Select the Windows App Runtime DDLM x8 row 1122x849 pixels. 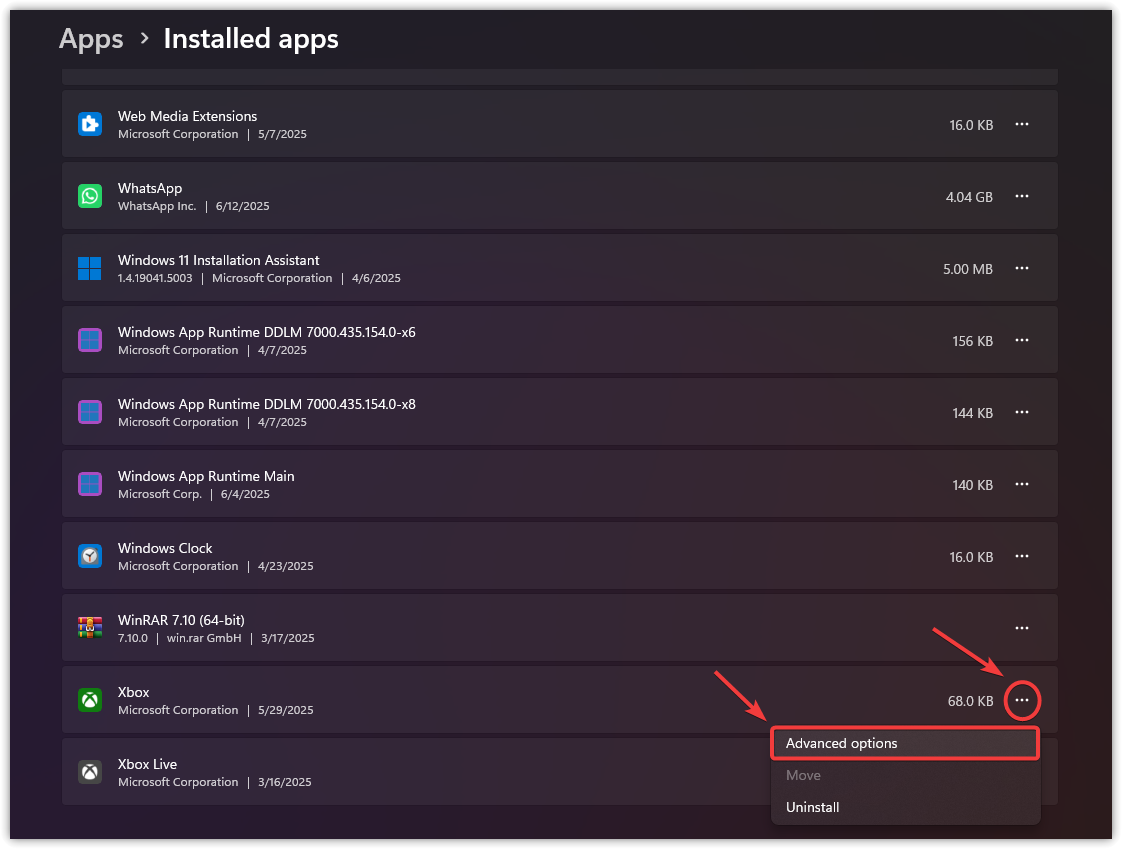500,412
